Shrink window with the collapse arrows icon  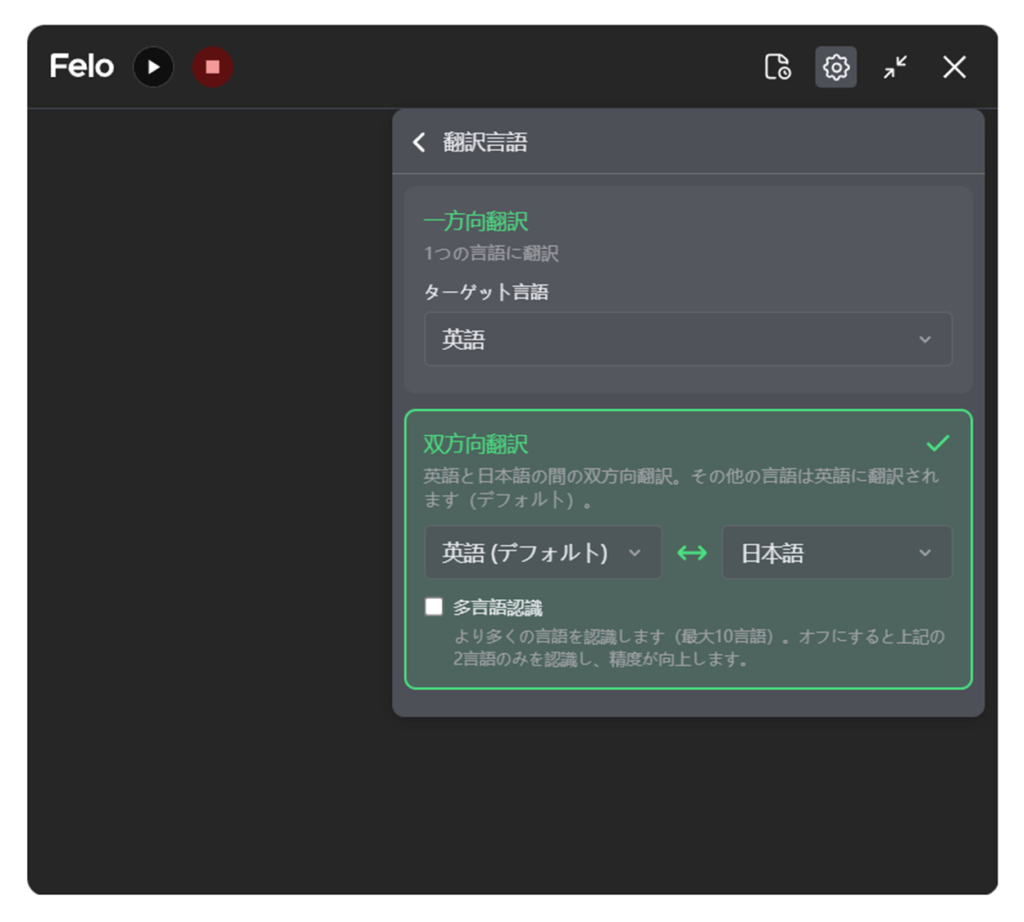895,67
